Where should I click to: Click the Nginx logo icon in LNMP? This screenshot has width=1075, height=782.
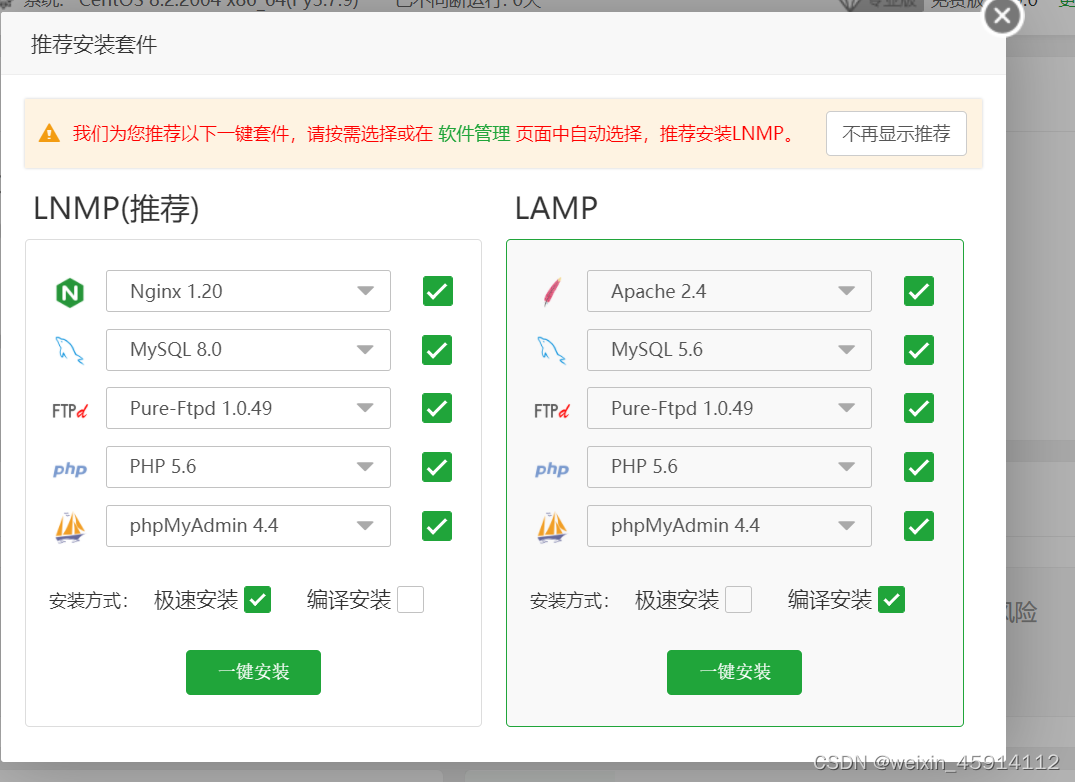click(70, 293)
